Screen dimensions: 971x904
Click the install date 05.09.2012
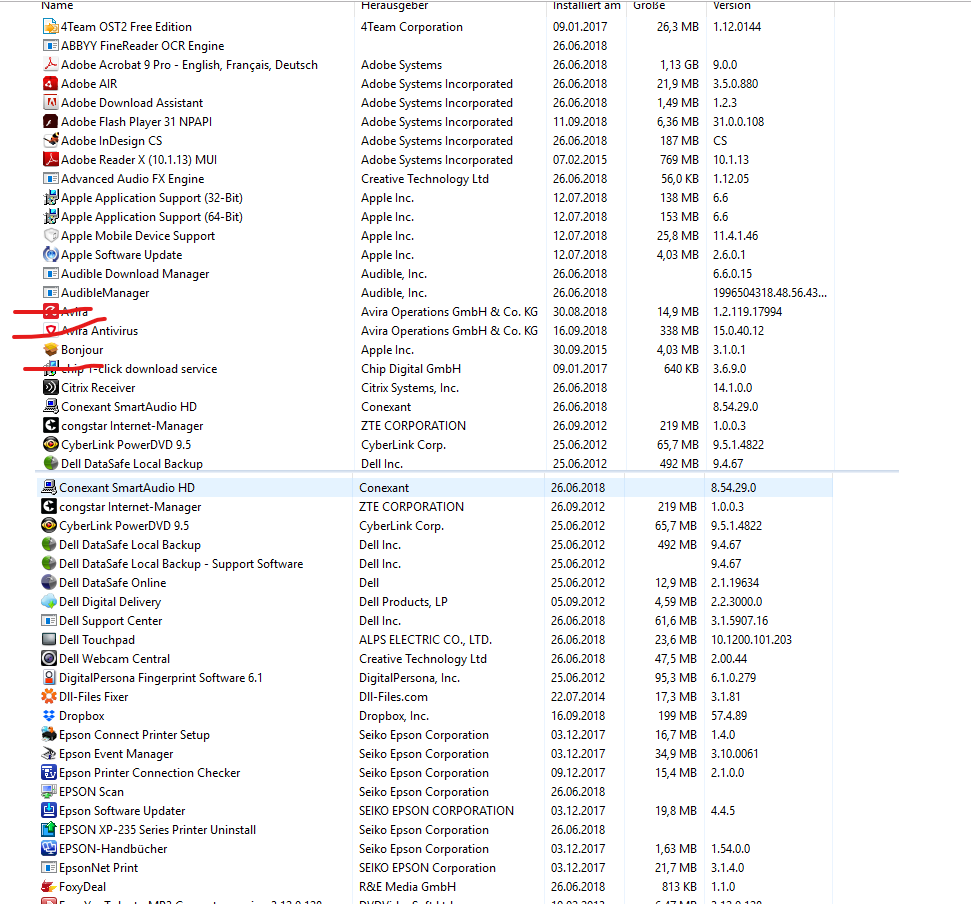coord(578,602)
